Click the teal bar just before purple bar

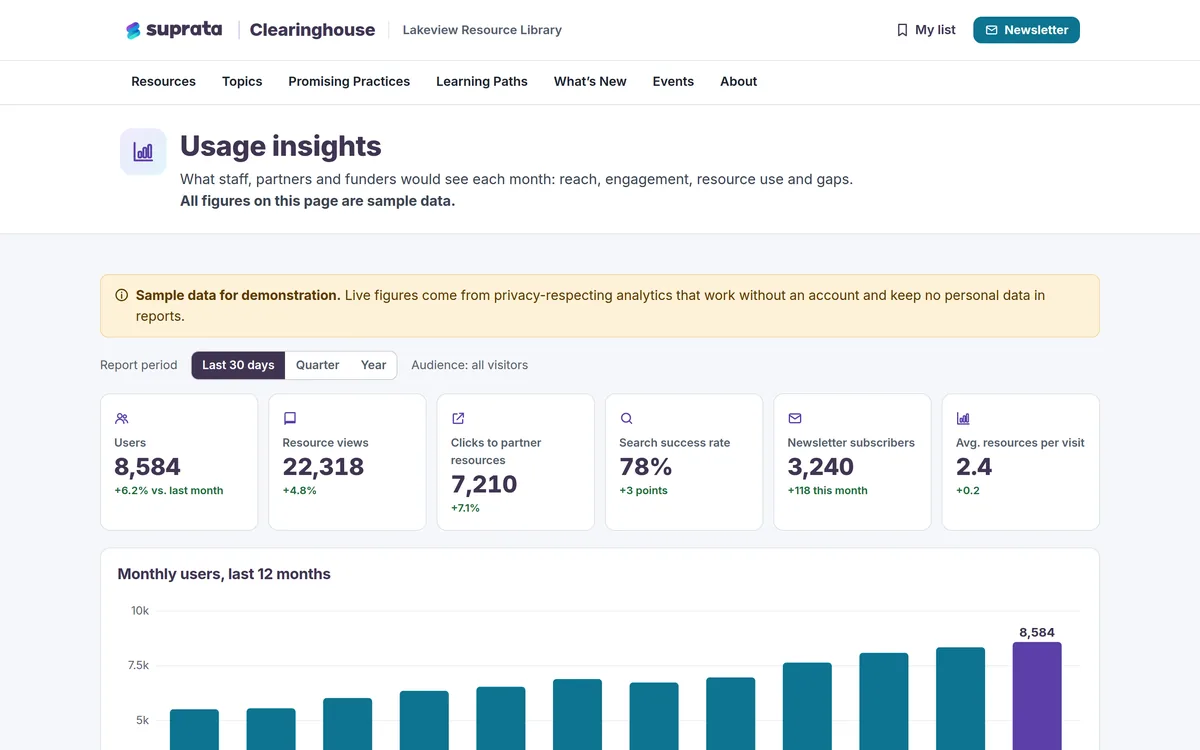pos(960,699)
